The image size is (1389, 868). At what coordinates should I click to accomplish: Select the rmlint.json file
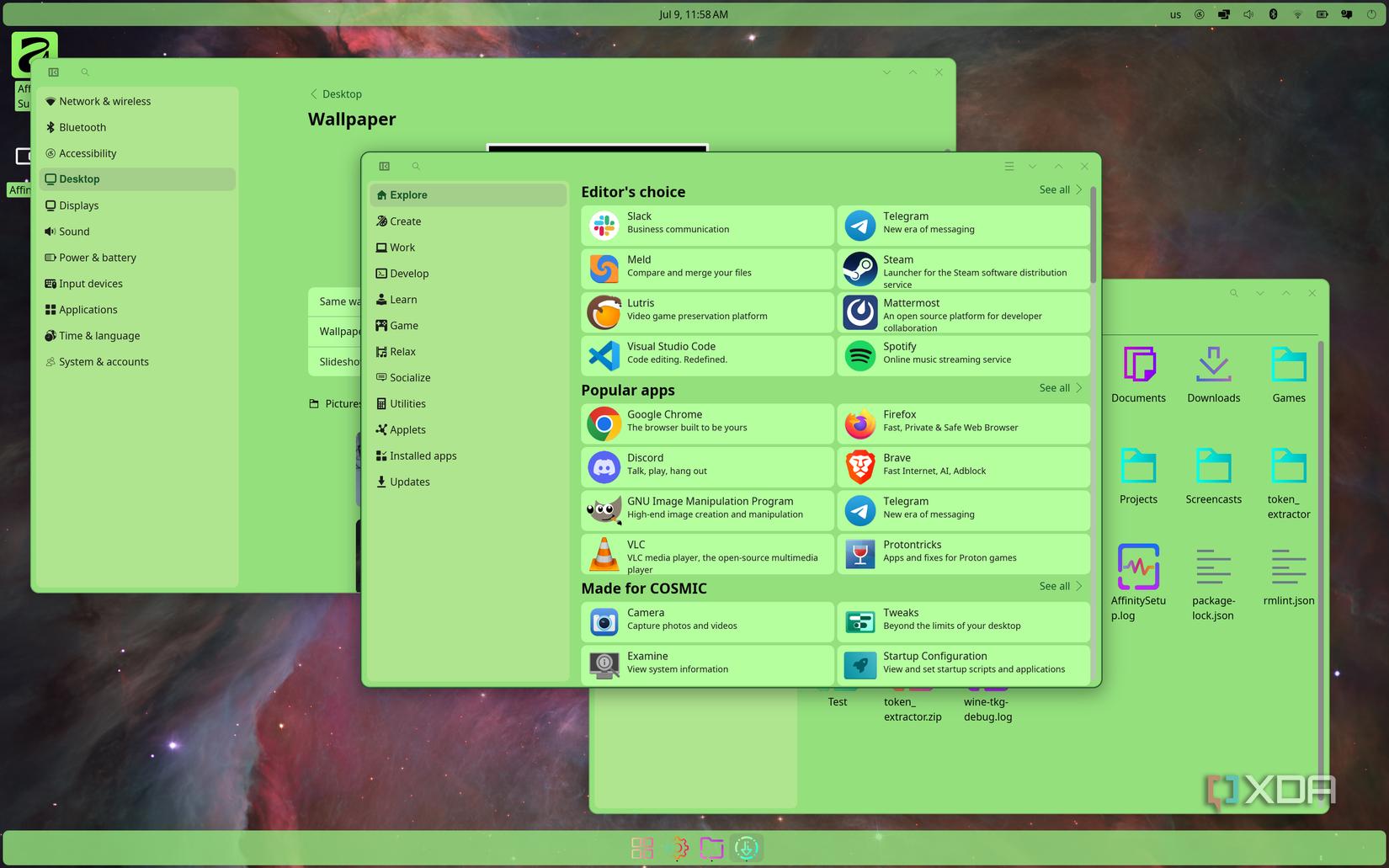pos(1289,577)
